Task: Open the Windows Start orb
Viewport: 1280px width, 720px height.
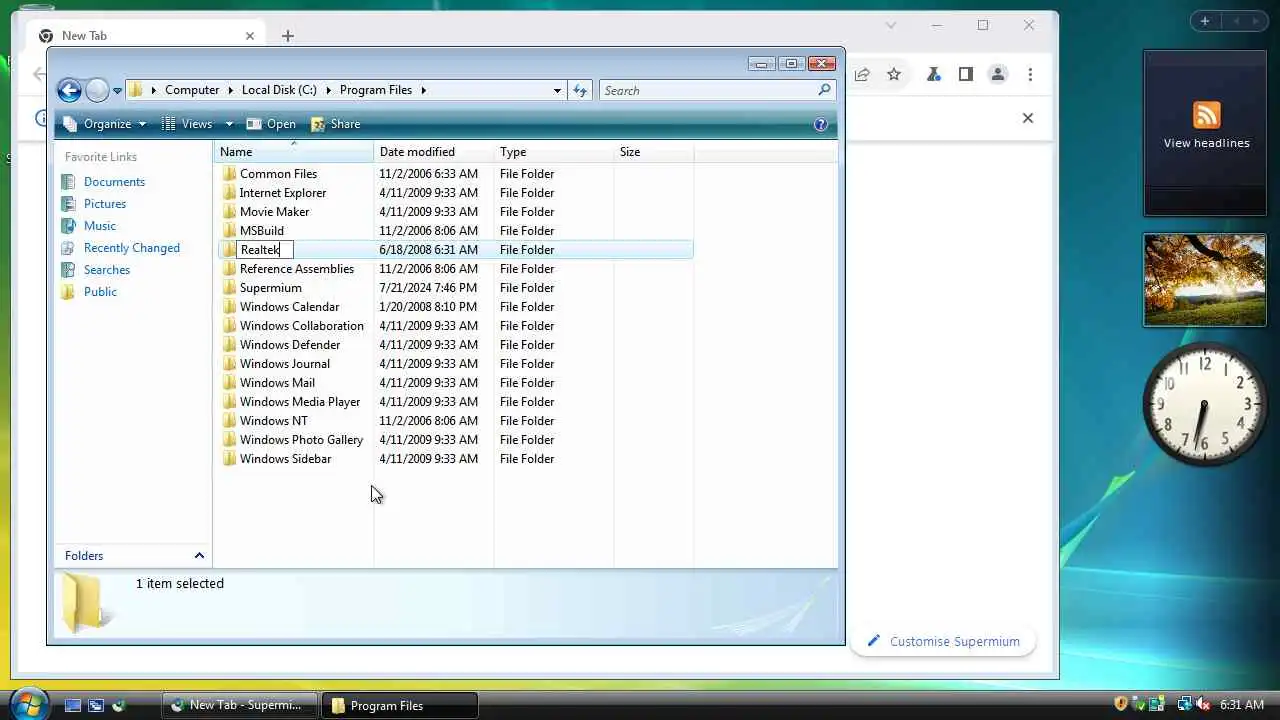Action: coord(27,703)
